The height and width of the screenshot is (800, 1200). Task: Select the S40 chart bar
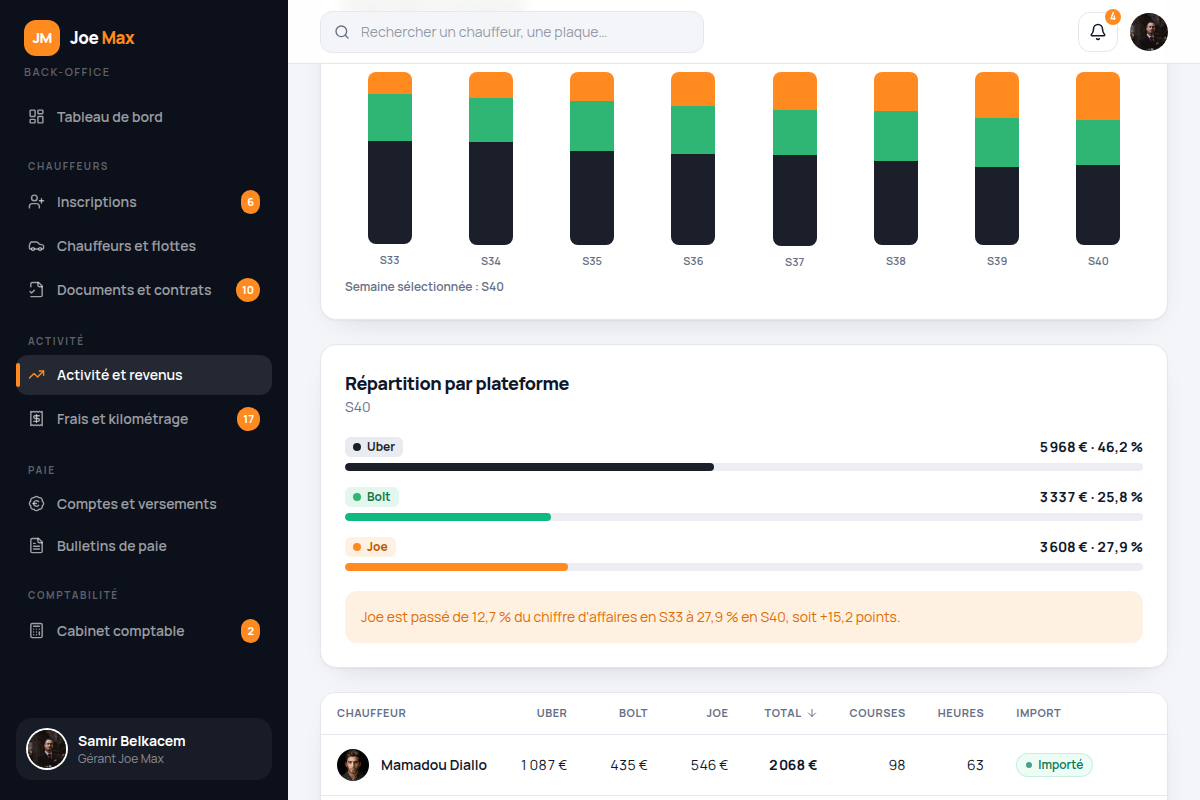pos(1098,158)
